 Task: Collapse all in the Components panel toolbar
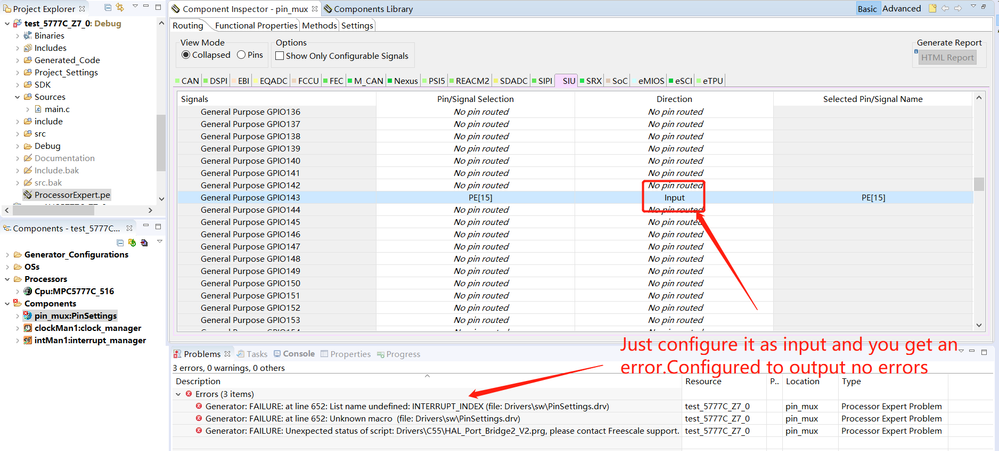[x=121, y=242]
